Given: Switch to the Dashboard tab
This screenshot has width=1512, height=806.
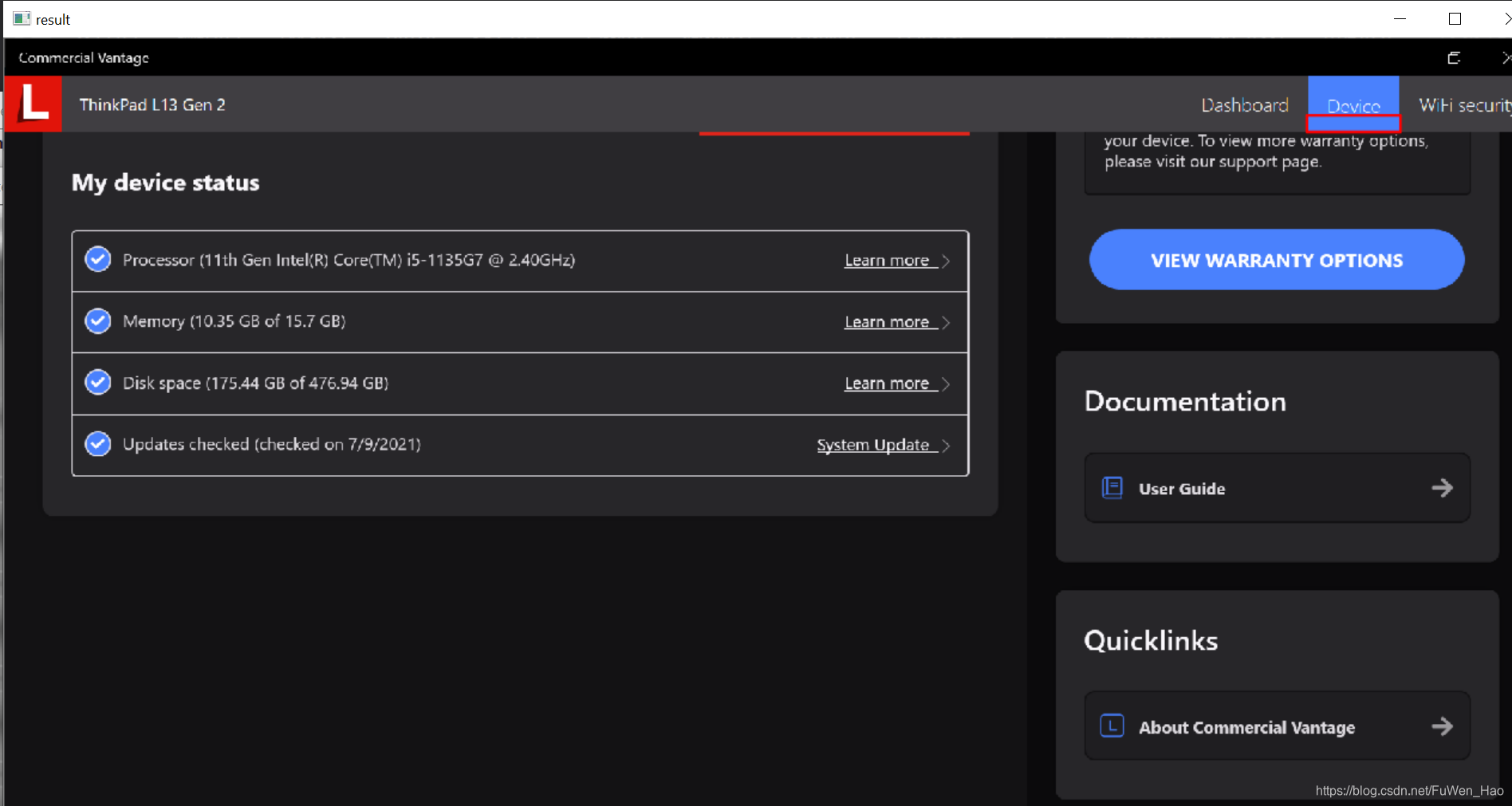Looking at the screenshot, I should [x=1244, y=105].
